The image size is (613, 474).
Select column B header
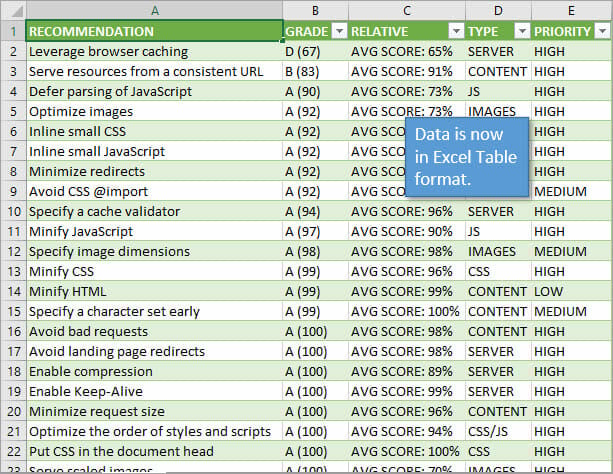(x=315, y=10)
